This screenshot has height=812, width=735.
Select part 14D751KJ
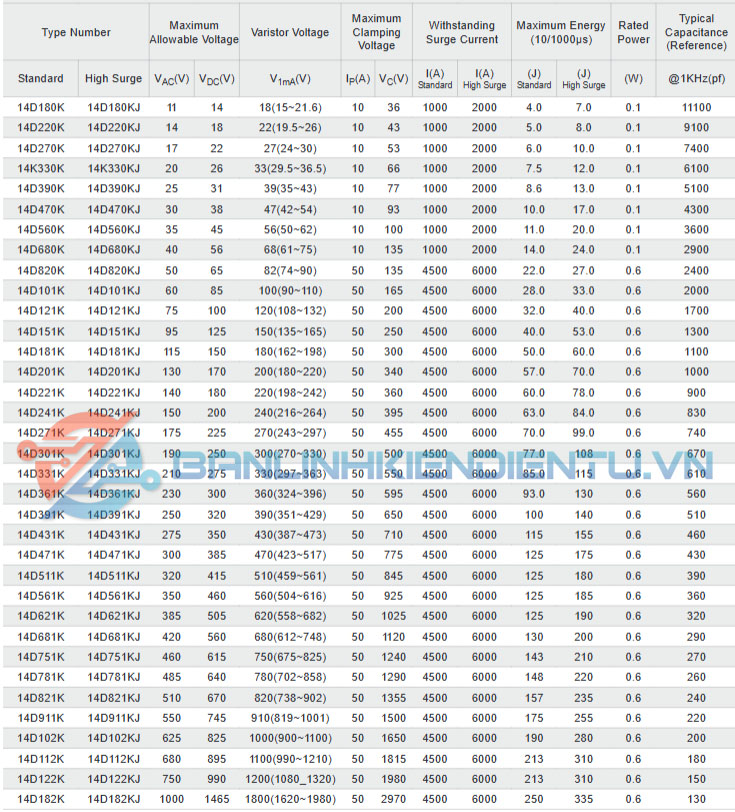point(114,657)
